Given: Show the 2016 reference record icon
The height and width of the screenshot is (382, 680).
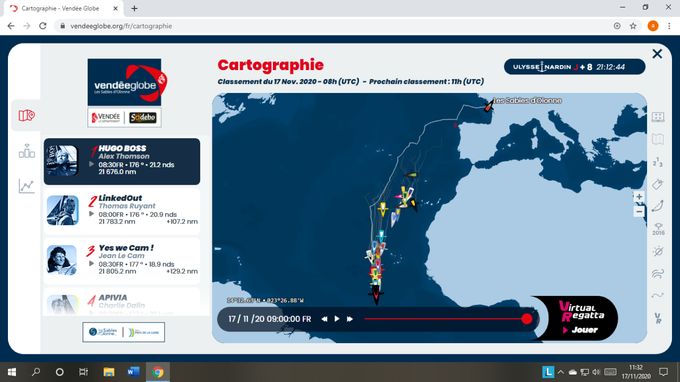Looking at the screenshot, I should [x=658, y=229].
